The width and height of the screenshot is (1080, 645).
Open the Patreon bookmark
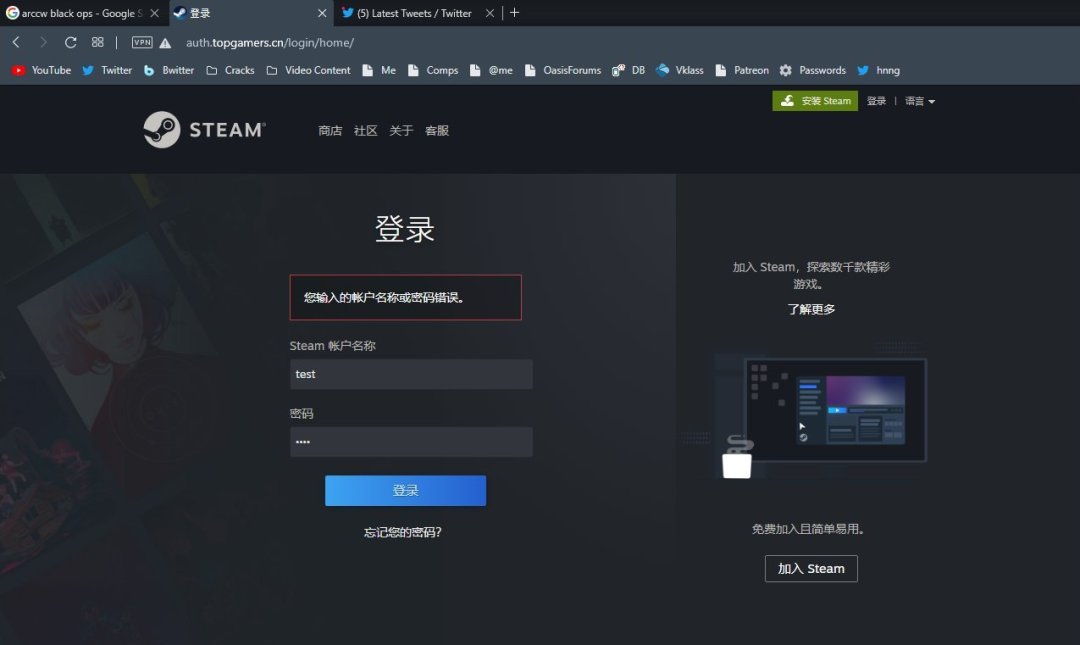pyautogui.click(x=742, y=70)
